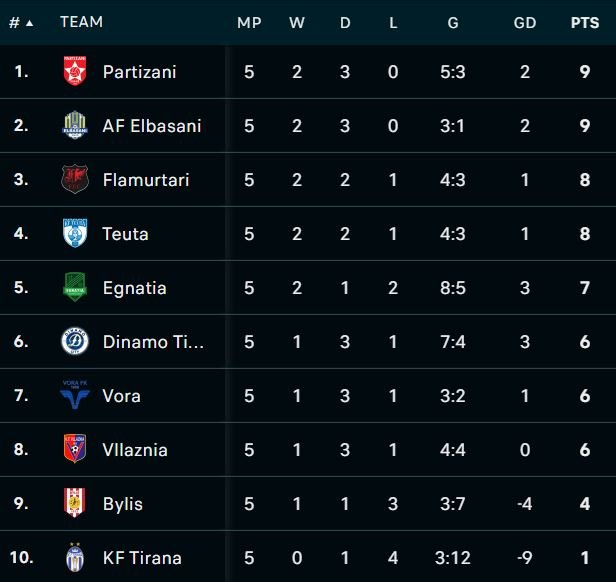Click the Vllaznia team crest

[x=74, y=450]
